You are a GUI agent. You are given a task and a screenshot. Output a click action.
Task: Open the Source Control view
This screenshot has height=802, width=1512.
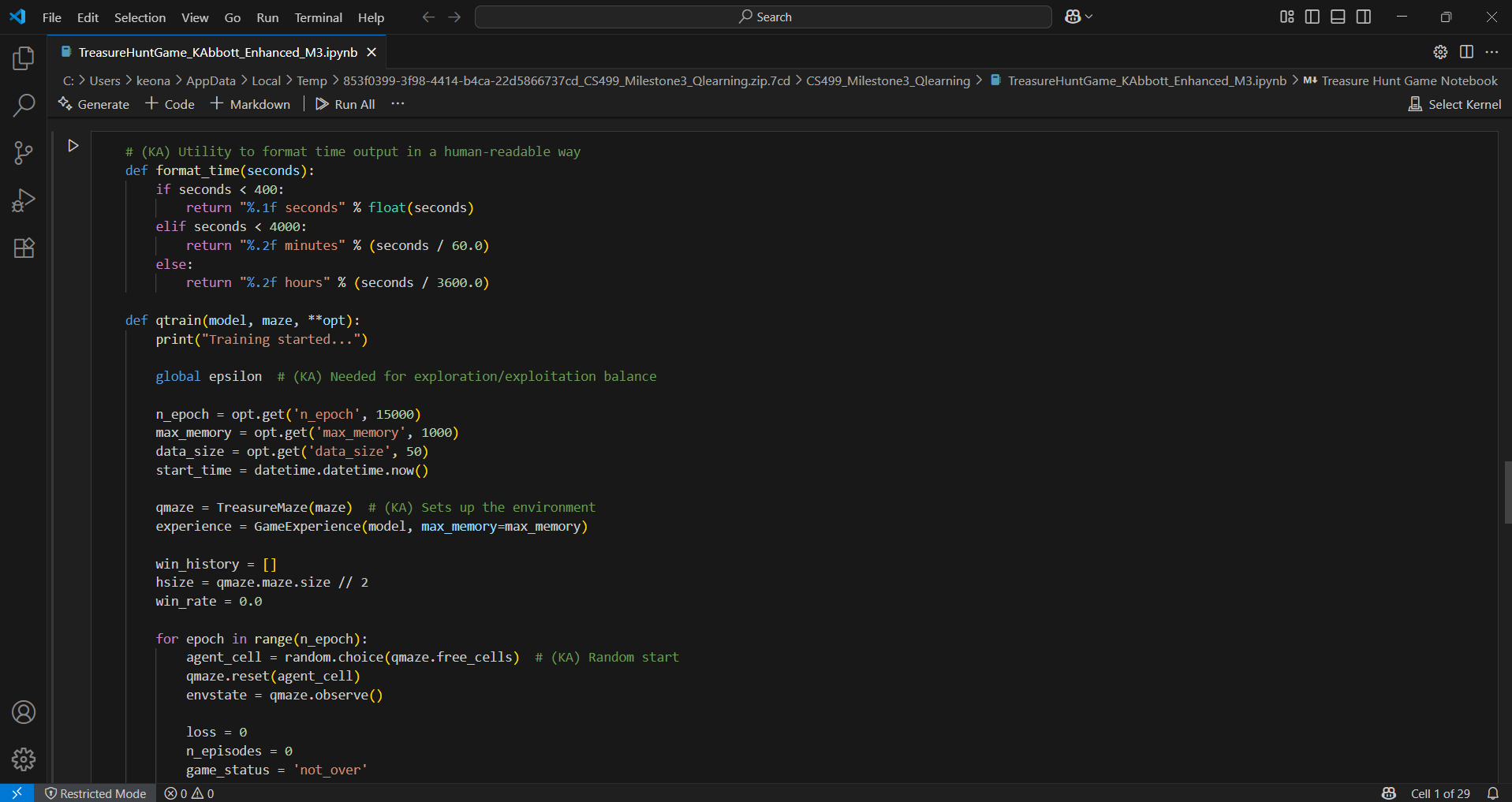point(24,153)
